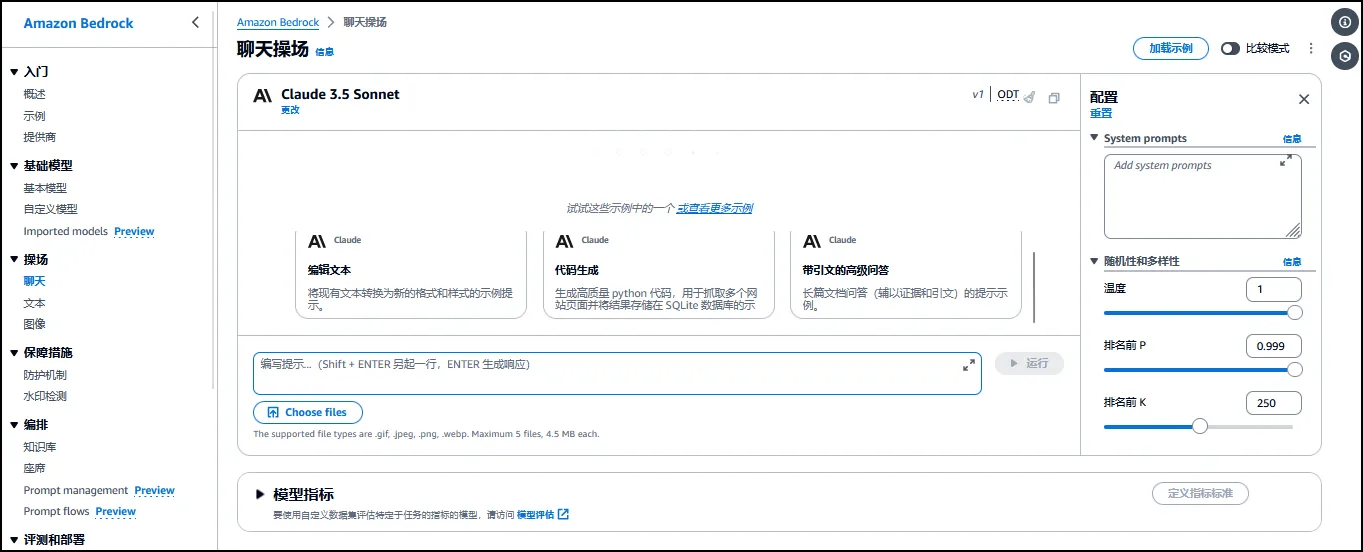Image resolution: width=1363 pixels, height=552 pixels.
Task: Click the info circle icon at top right
Action: (1345, 22)
